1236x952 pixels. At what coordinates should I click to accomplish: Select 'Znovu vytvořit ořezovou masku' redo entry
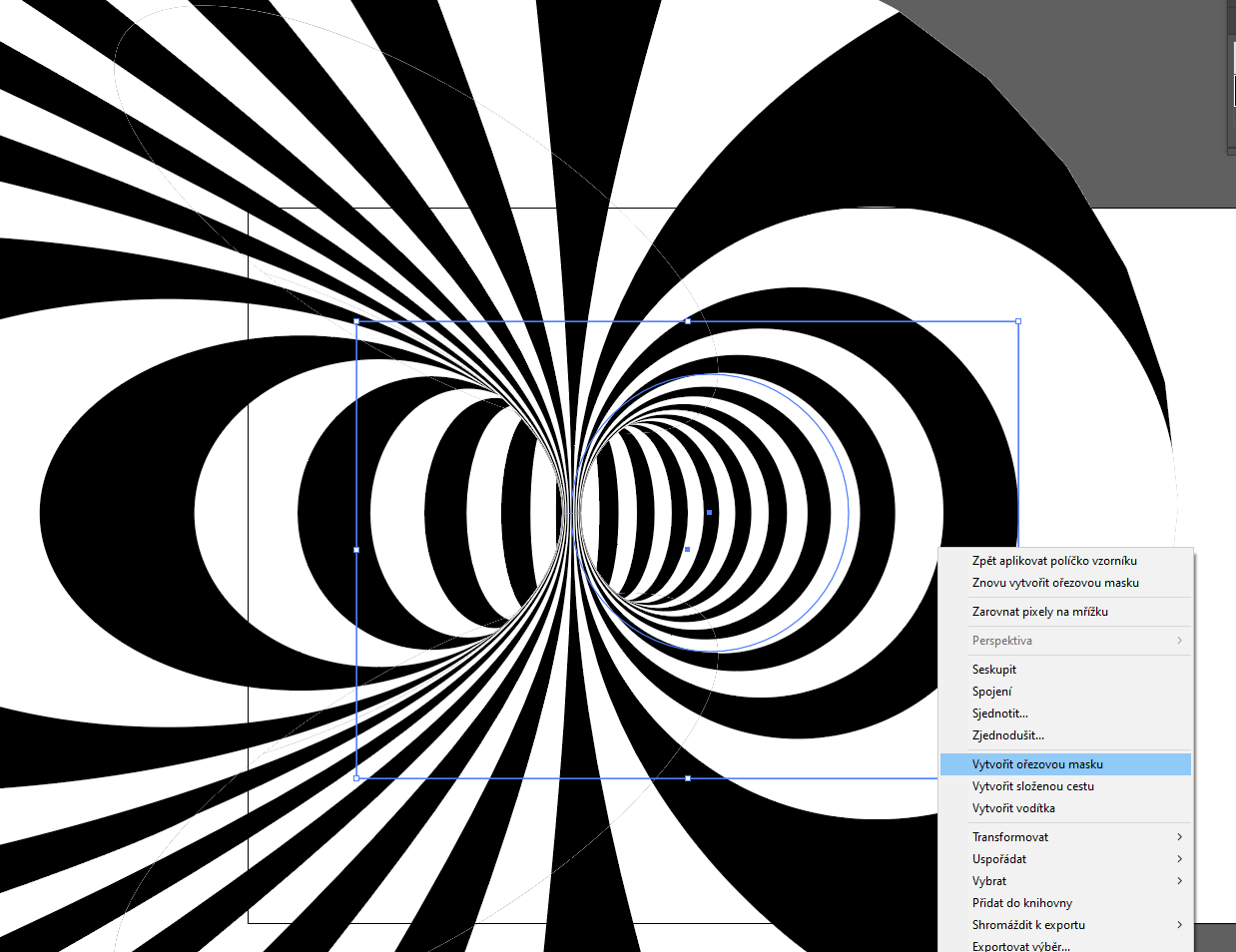(1055, 583)
